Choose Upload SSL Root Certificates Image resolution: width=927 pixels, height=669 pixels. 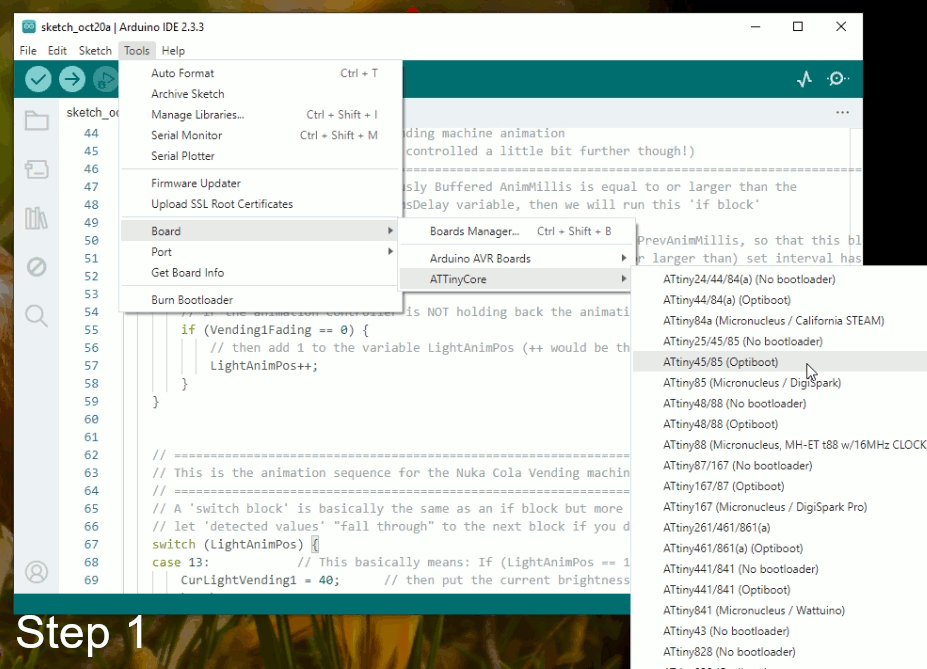[260, 204]
